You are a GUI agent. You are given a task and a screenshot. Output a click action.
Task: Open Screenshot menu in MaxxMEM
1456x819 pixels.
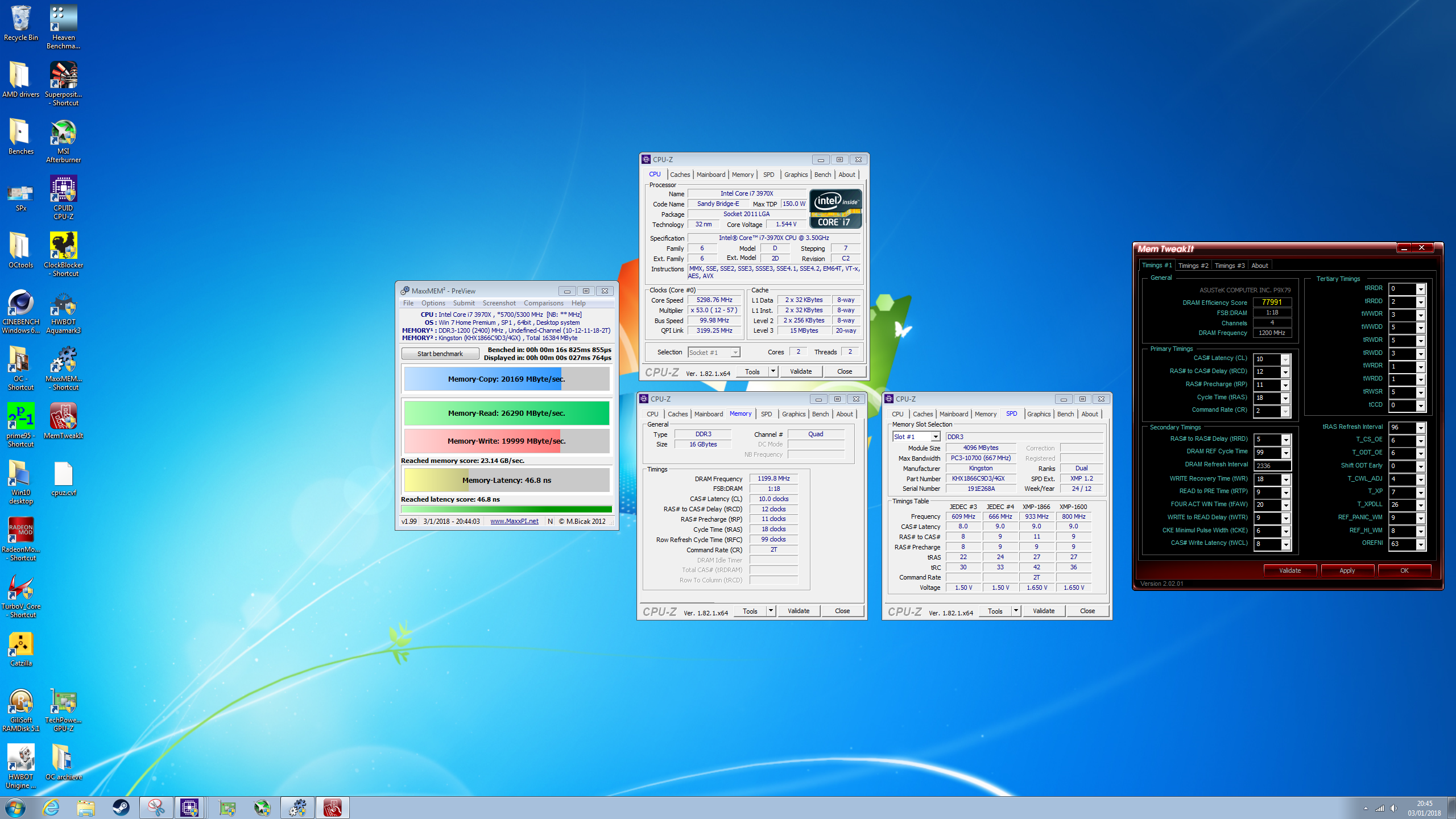click(x=499, y=303)
